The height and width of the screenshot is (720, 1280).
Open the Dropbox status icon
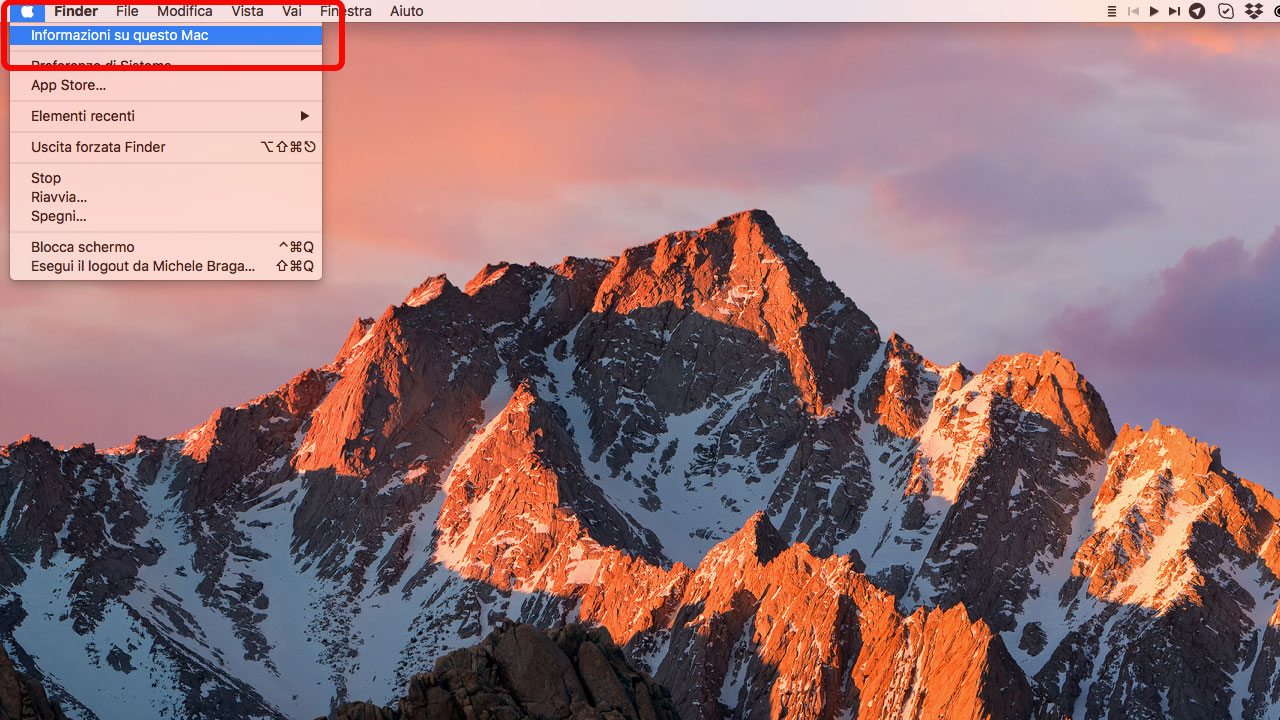pyautogui.click(x=1253, y=11)
